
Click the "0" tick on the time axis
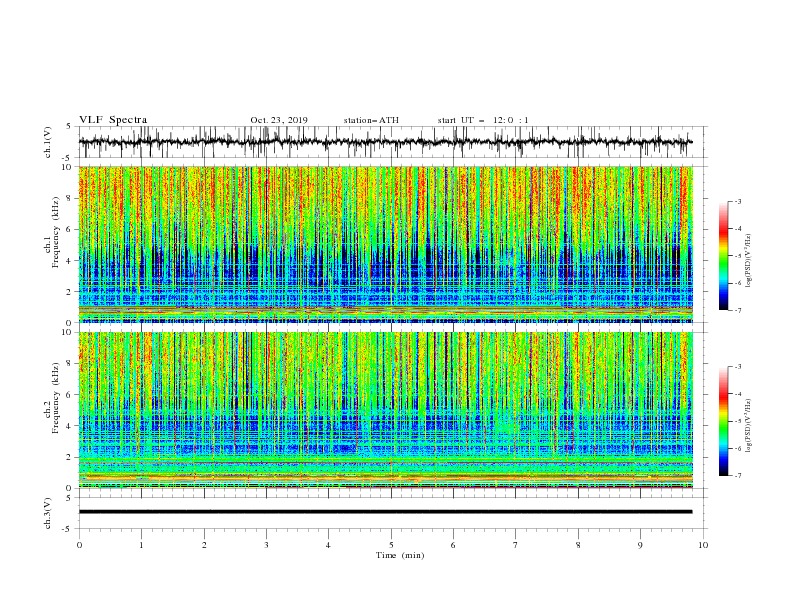click(79, 545)
